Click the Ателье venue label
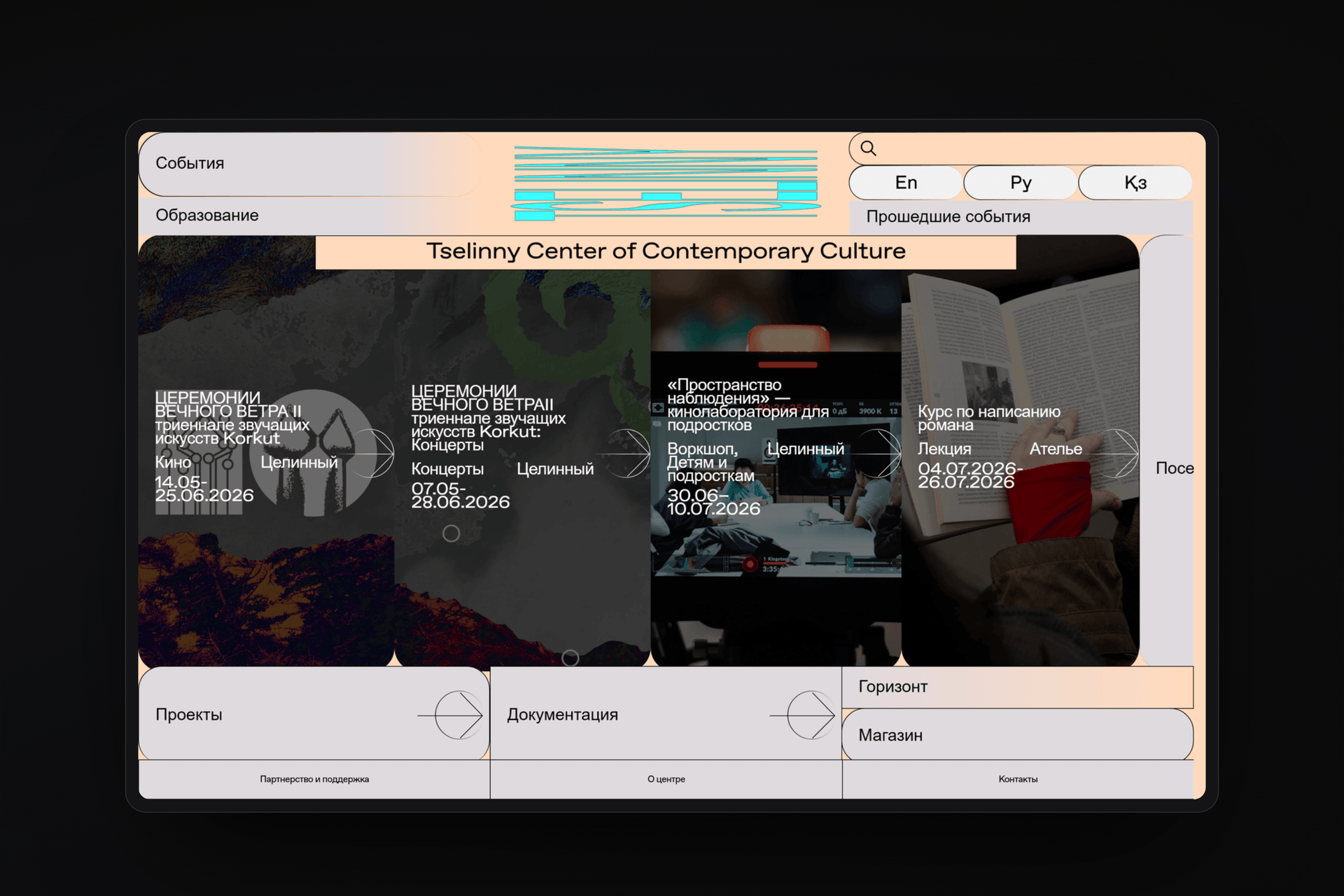 [x=1056, y=449]
